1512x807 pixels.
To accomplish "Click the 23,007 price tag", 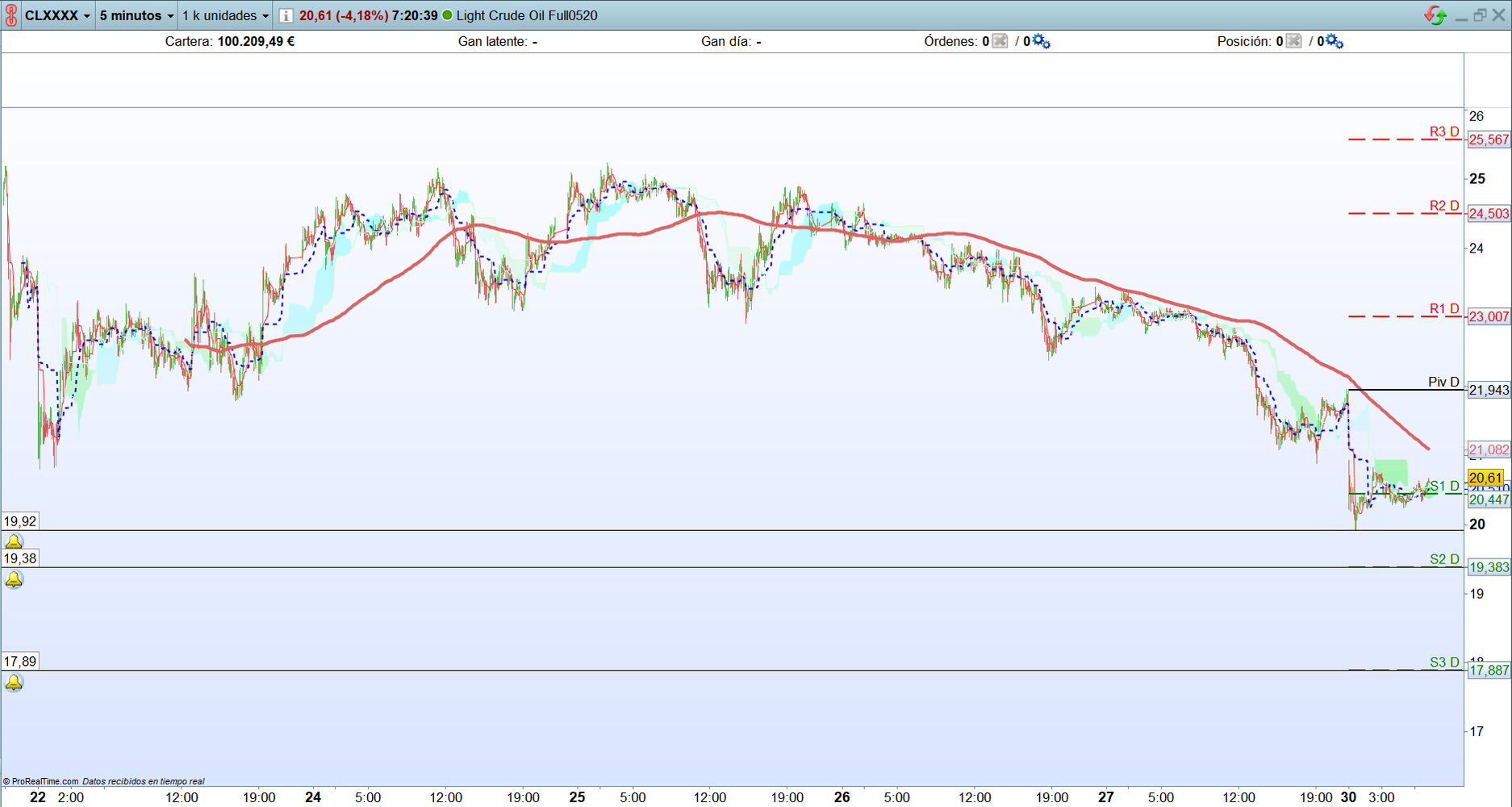I will coord(1489,316).
